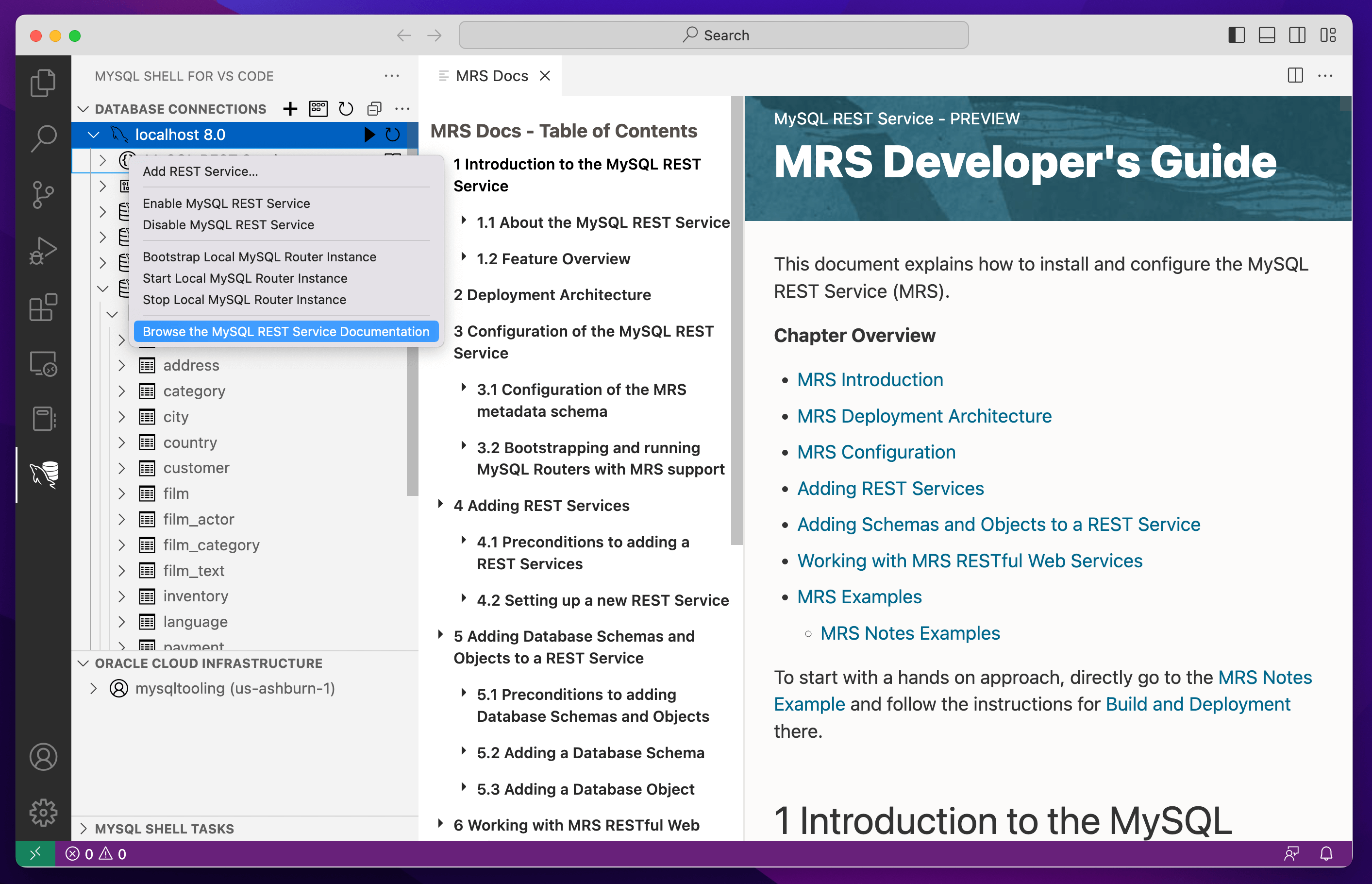Add a new database connection with the plus icon
Screen dimensions: 1372x884
click(x=290, y=108)
